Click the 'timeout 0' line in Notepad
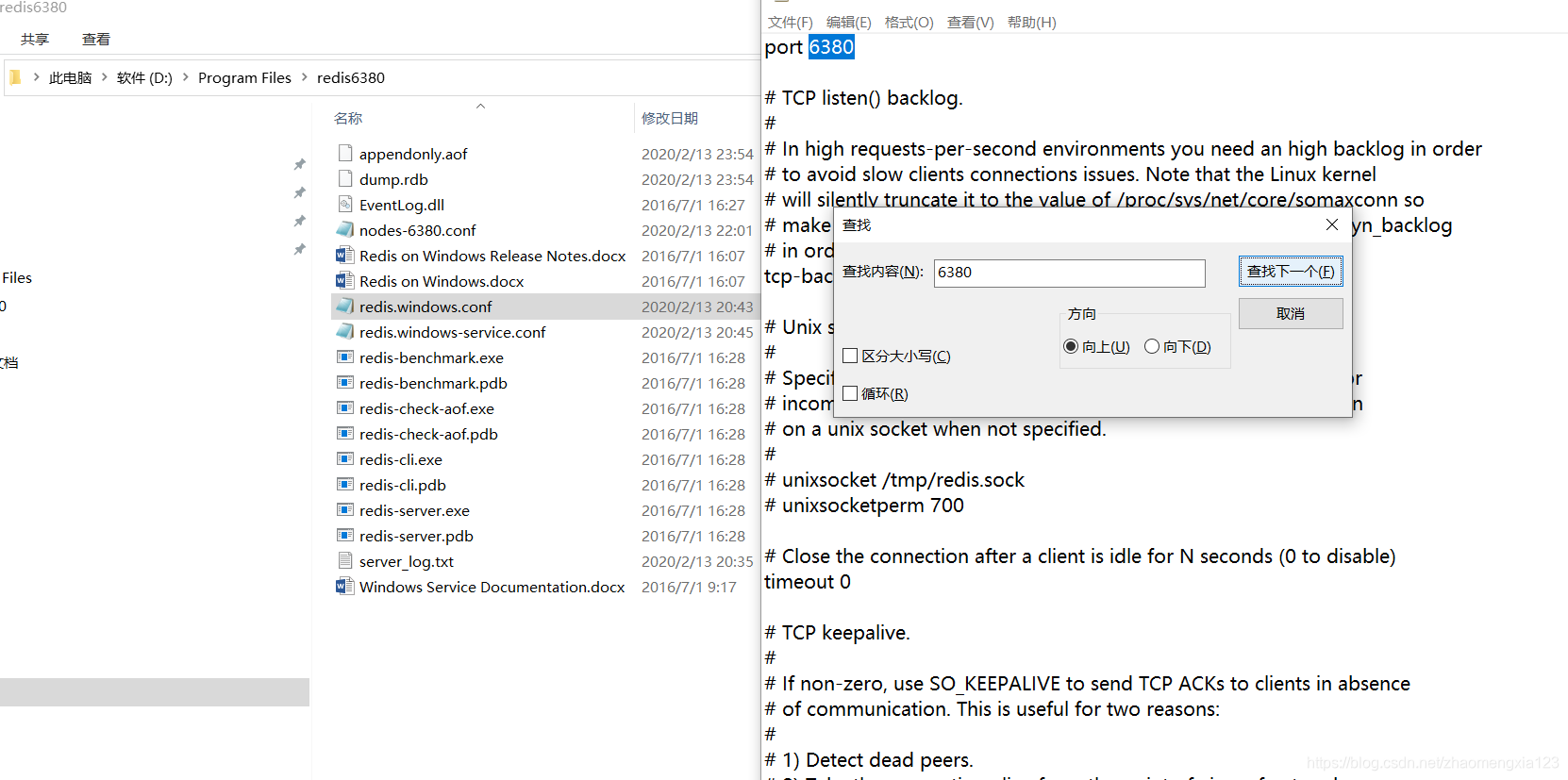 [808, 582]
